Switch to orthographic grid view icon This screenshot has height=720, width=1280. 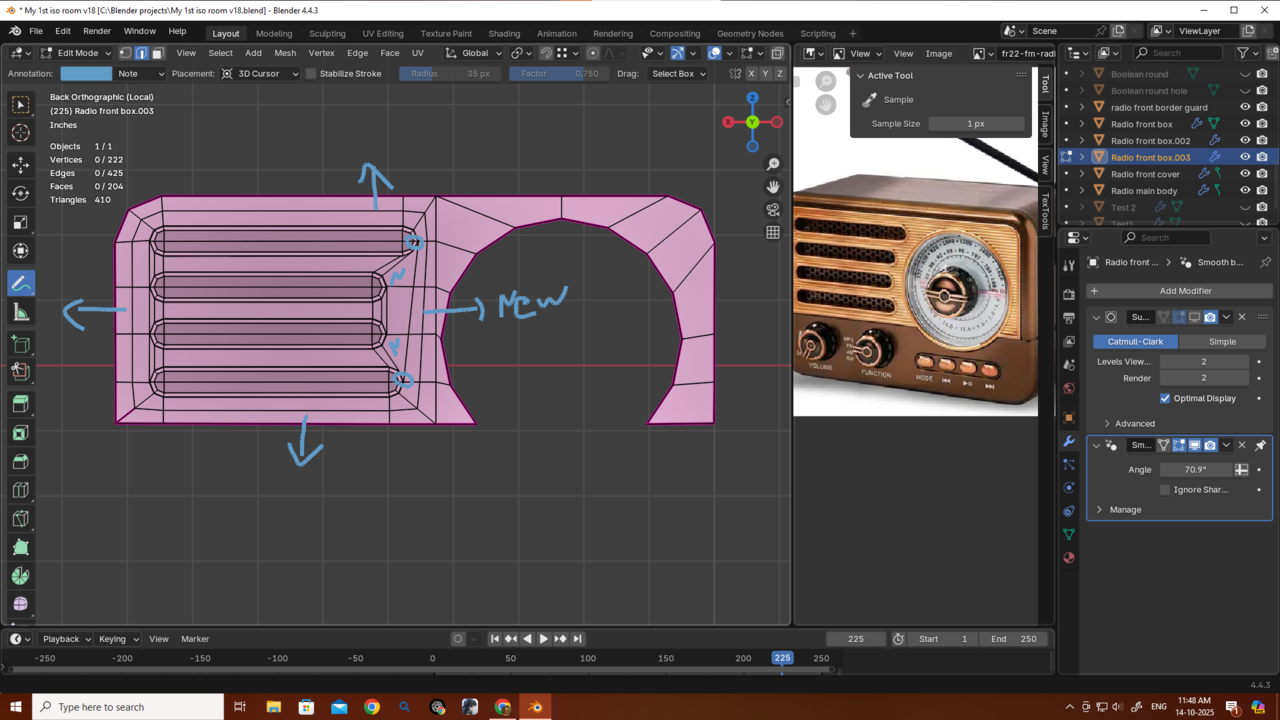coord(773,233)
